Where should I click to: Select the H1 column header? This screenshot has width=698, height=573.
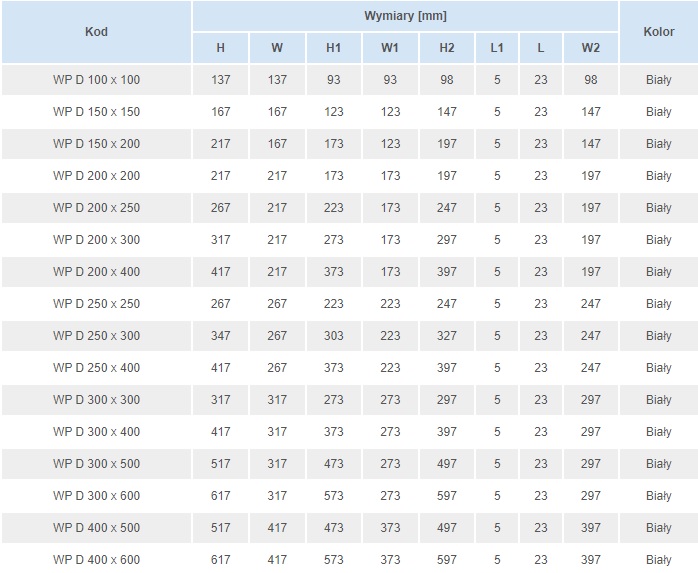(333, 48)
